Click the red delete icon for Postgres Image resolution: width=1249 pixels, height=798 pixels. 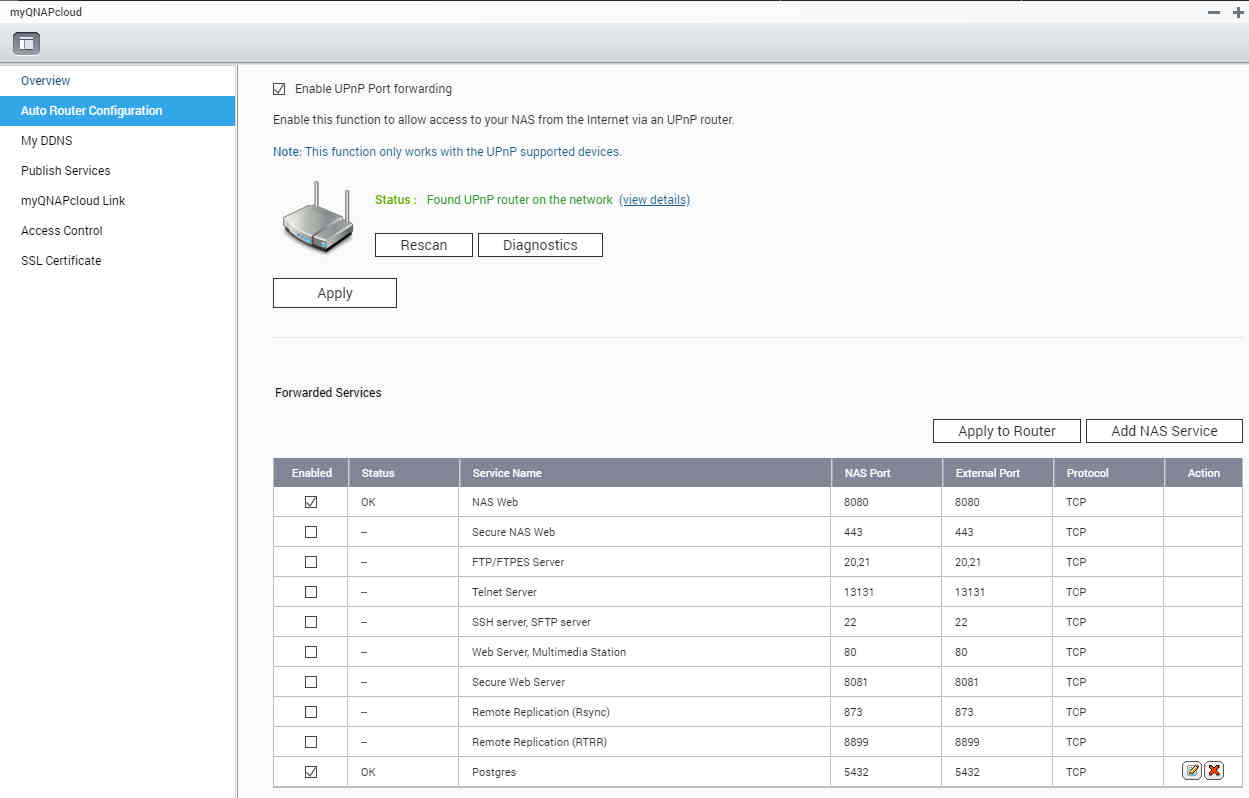[1214, 771]
